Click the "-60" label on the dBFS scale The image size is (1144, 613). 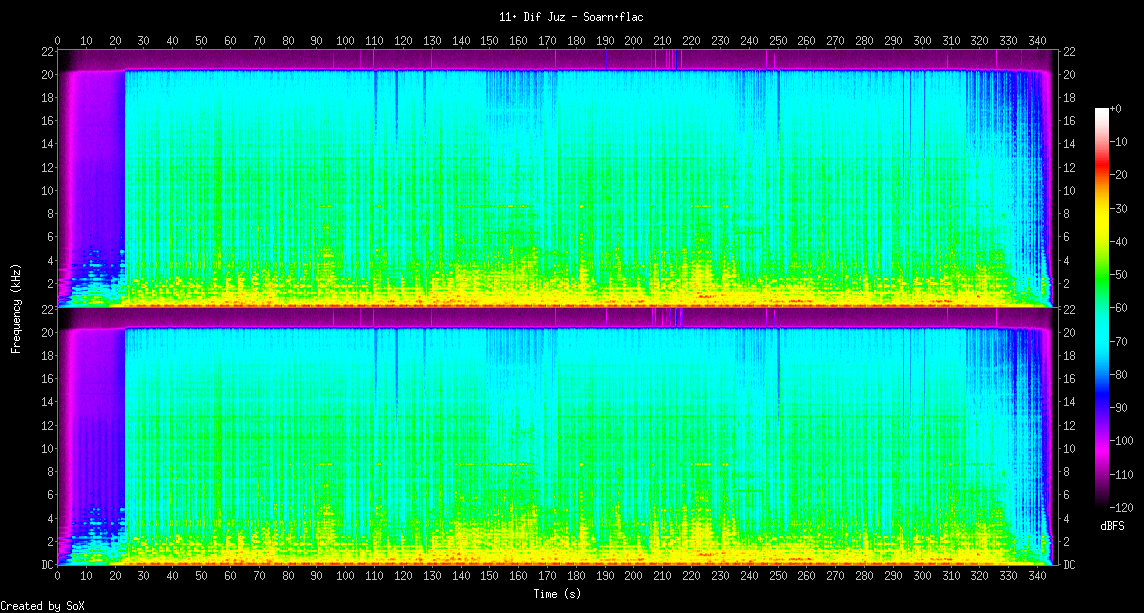(x=1120, y=309)
